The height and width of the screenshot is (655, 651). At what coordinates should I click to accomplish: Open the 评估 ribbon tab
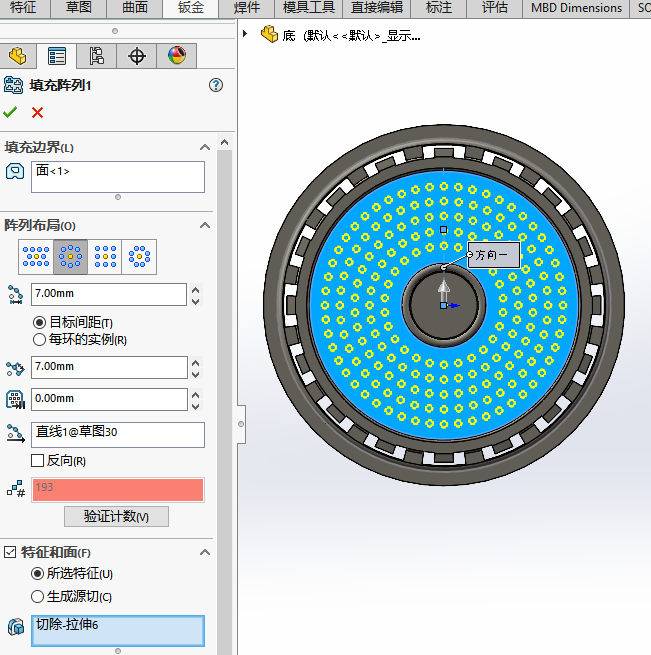pos(495,8)
